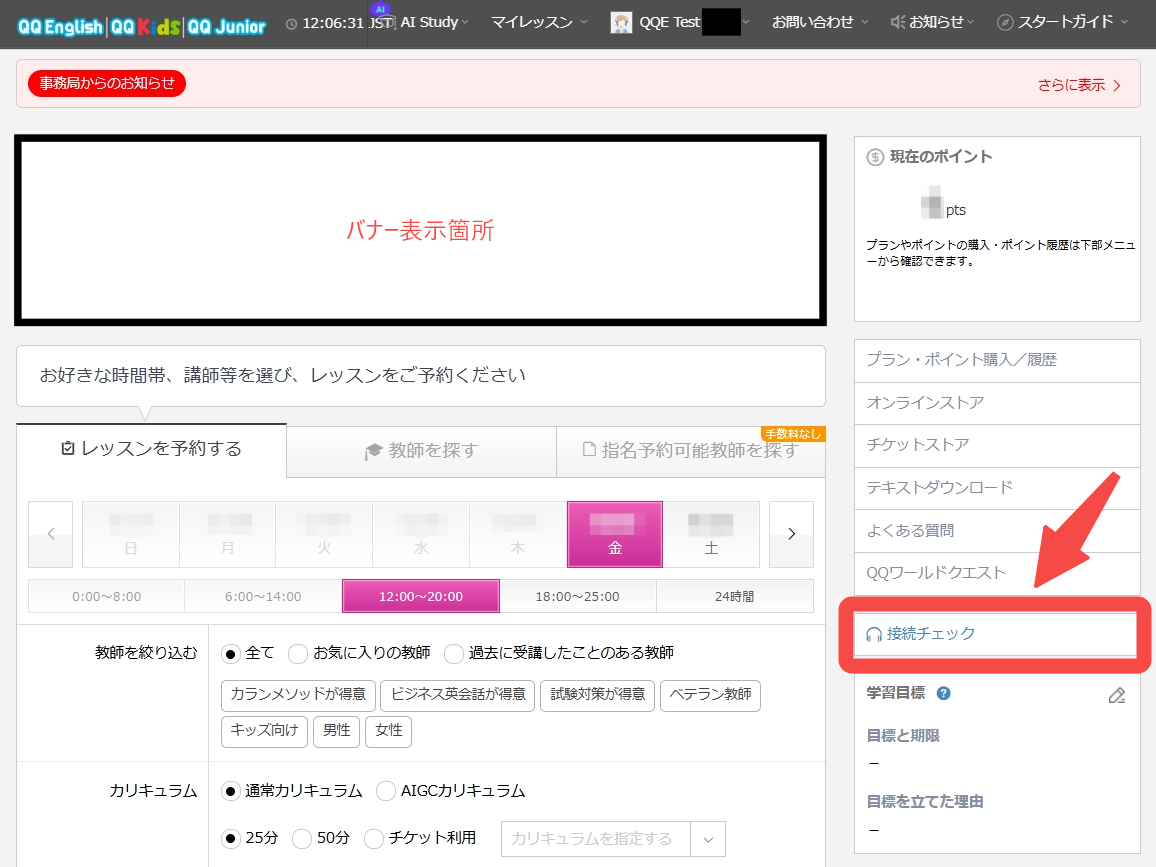Open the スタートガイド dropdown
Viewport: 1156px width, 867px height.
(1062, 23)
